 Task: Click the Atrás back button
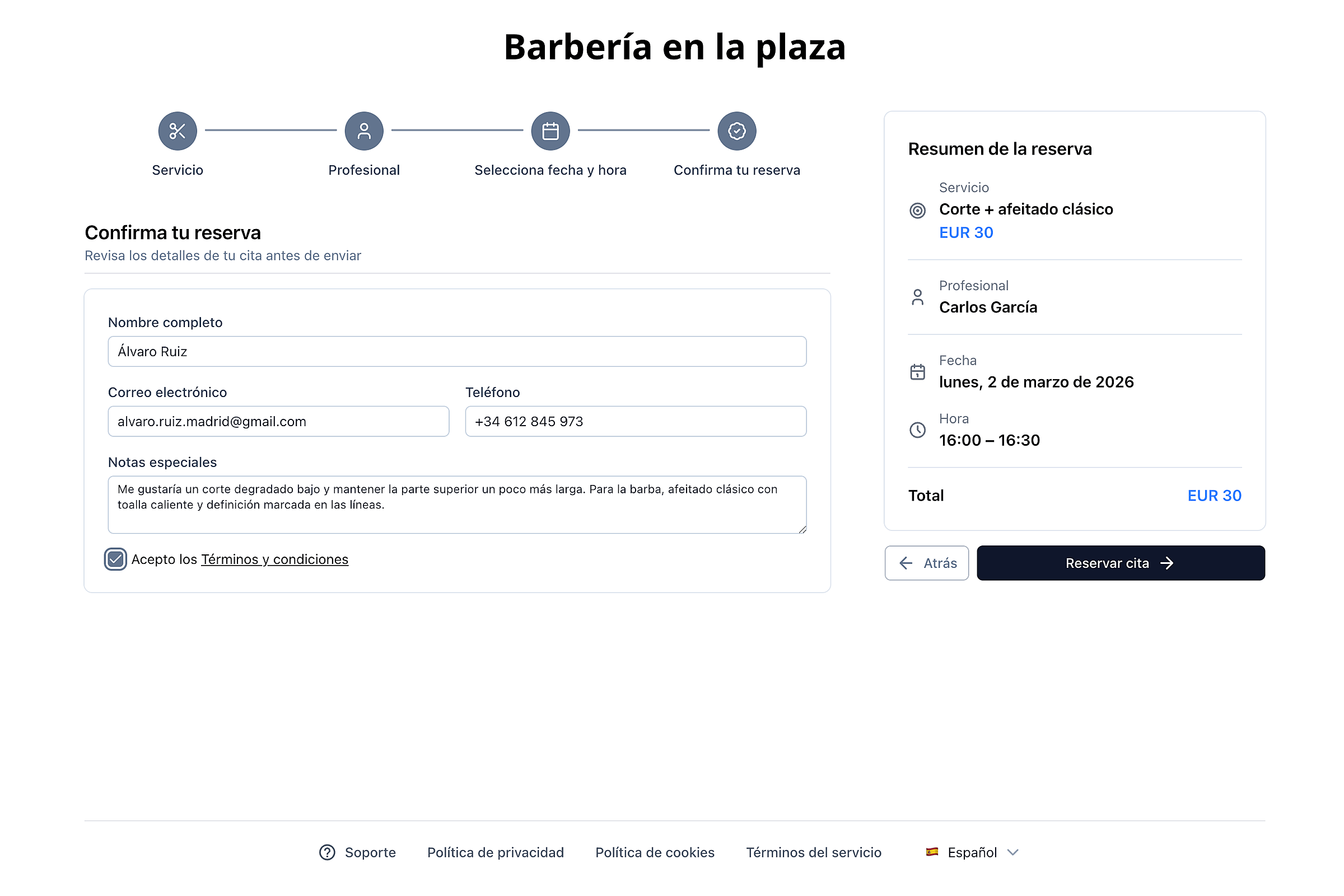[926, 563]
